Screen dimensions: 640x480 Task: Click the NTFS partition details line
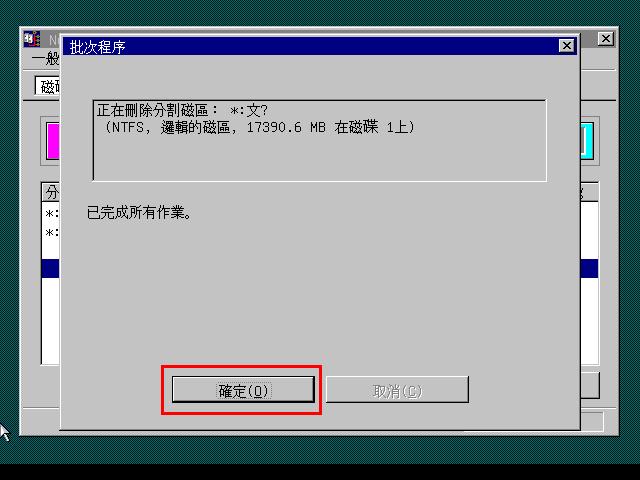tap(259, 127)
